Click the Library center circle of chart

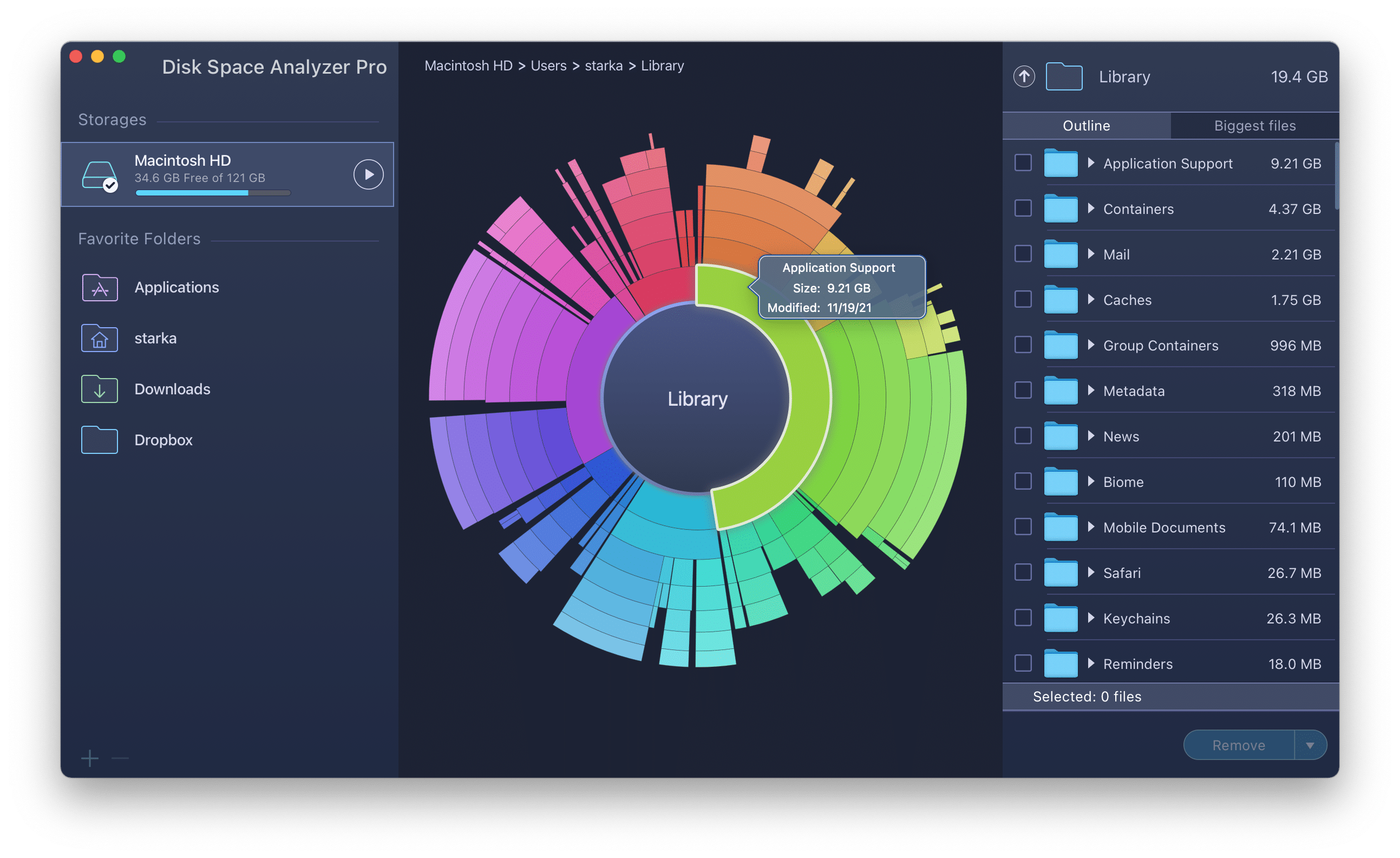tap(697, 399)
